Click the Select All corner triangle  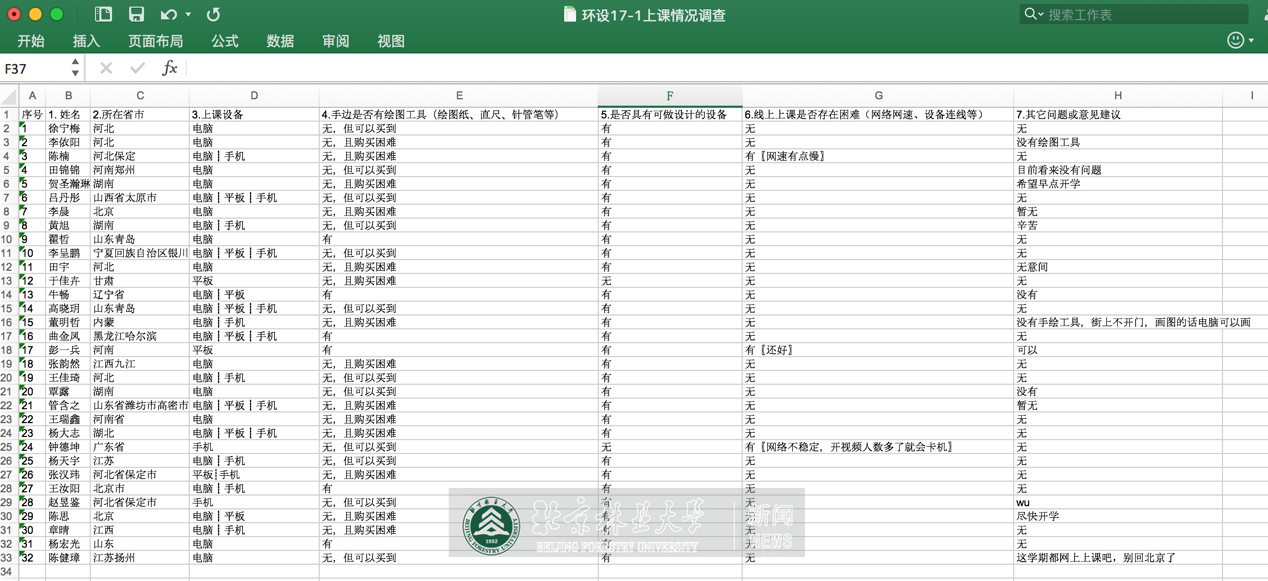9,97
